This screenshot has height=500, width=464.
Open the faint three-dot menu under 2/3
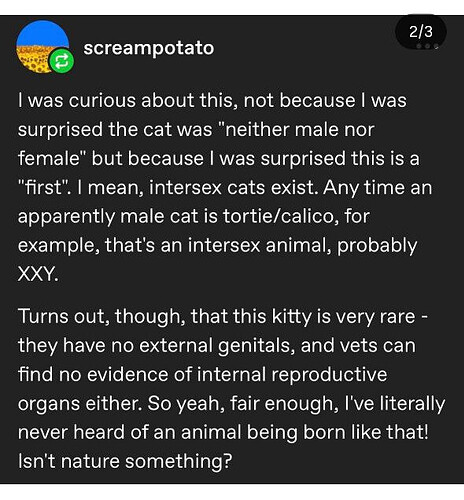[426, 46]
